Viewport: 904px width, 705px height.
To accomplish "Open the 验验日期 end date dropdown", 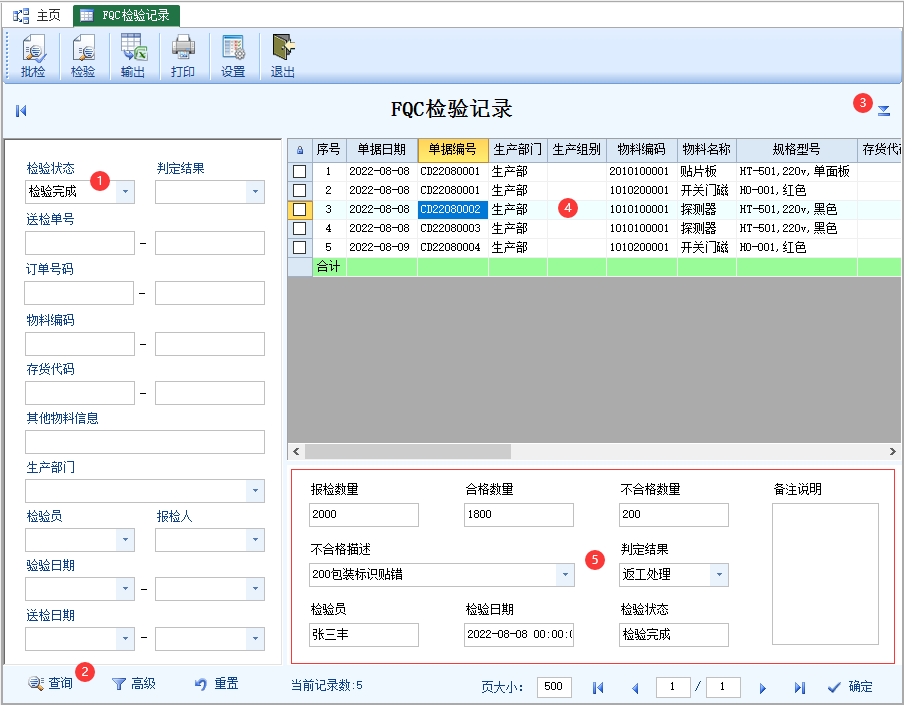I will [x=255, y=589].
